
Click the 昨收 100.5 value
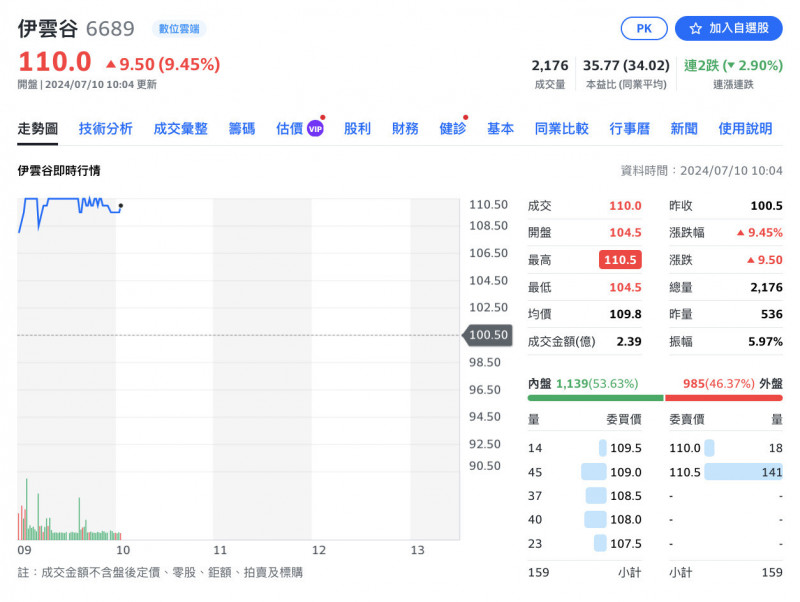pos(766,206)
